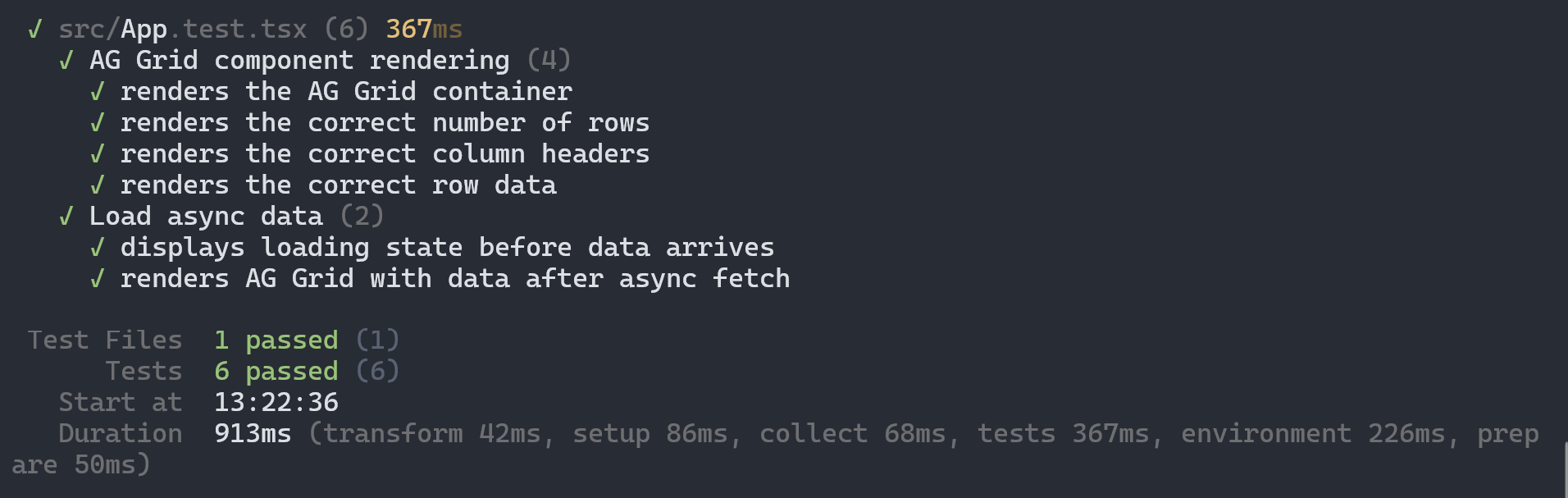Screen dimensions: 1568x498
Task: Click the renders the correct row data test name
Action: click(x=338, y=185)
